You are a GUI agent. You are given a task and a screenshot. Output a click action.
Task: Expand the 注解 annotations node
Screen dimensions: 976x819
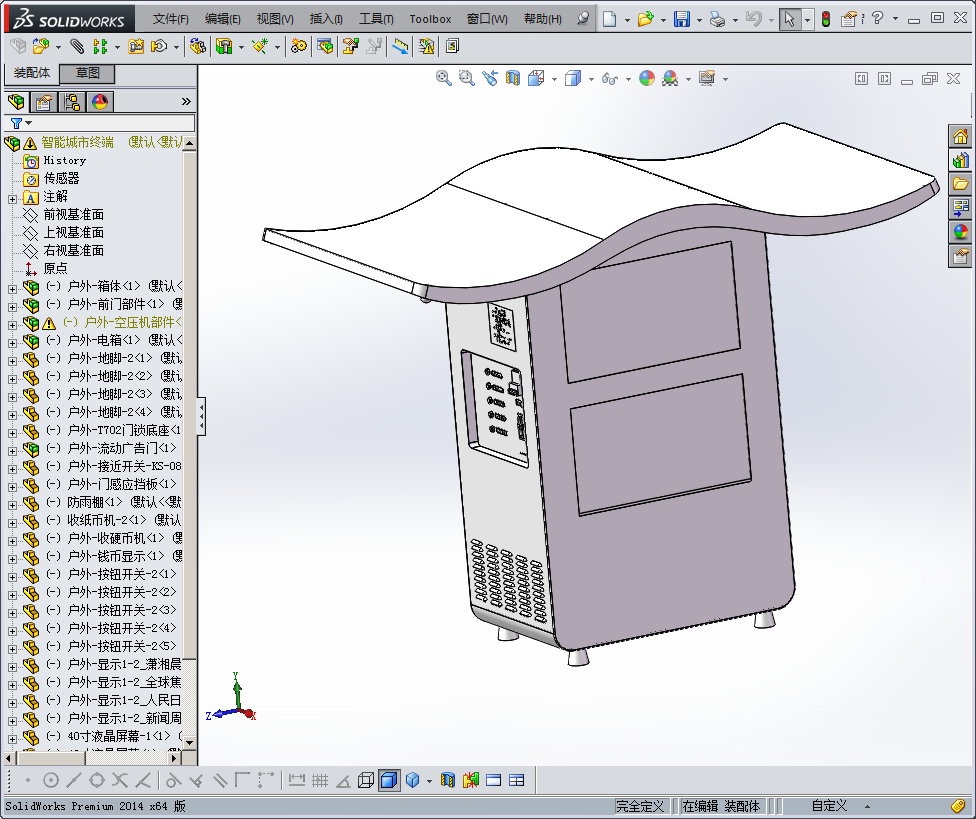pos(12,199)
